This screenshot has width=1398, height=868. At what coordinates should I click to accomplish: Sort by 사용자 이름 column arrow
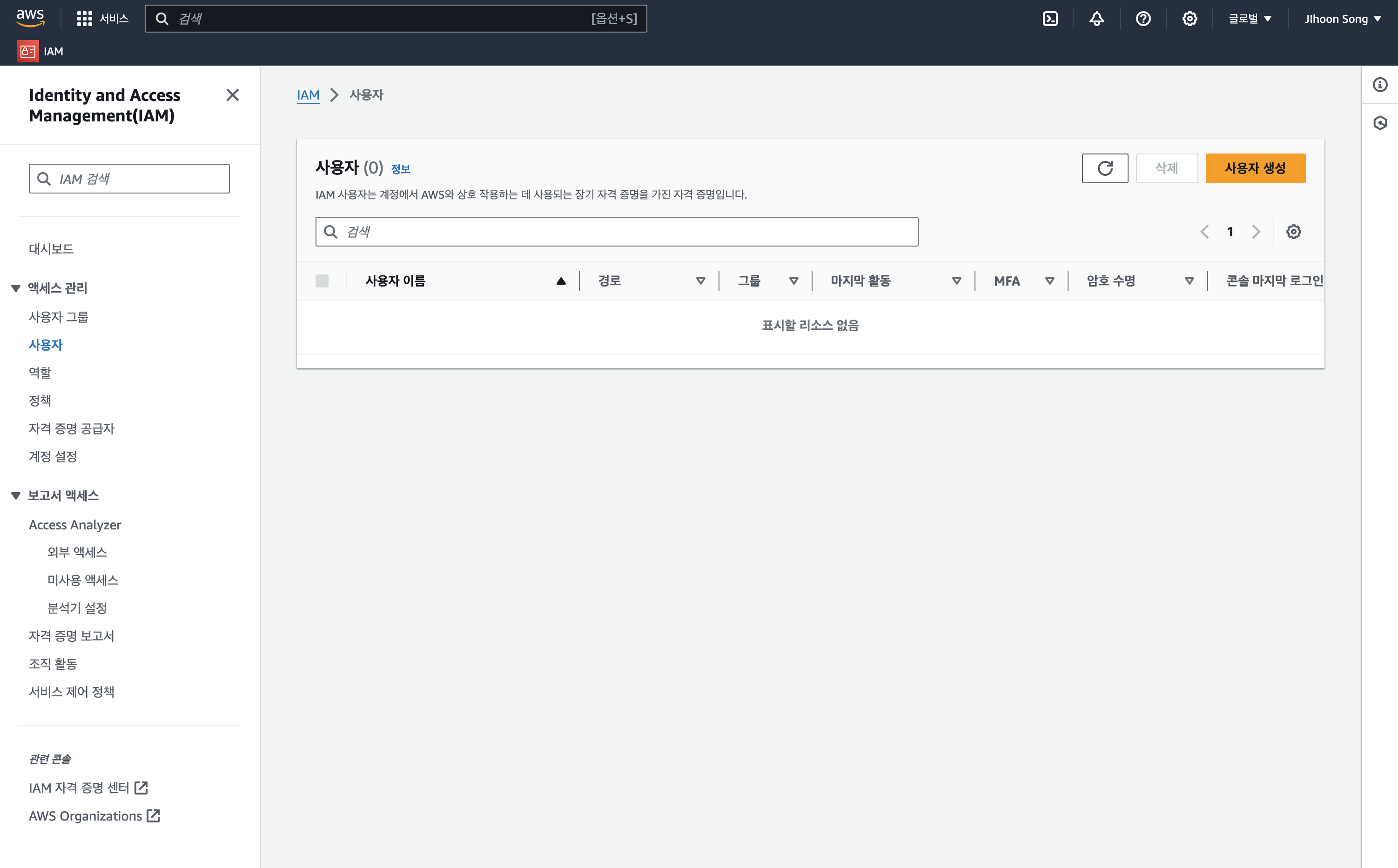tap(561, 280)
